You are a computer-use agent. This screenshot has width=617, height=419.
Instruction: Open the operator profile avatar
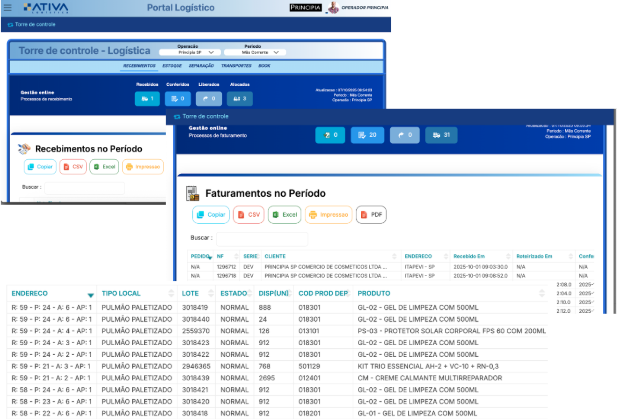pos(333,7)
